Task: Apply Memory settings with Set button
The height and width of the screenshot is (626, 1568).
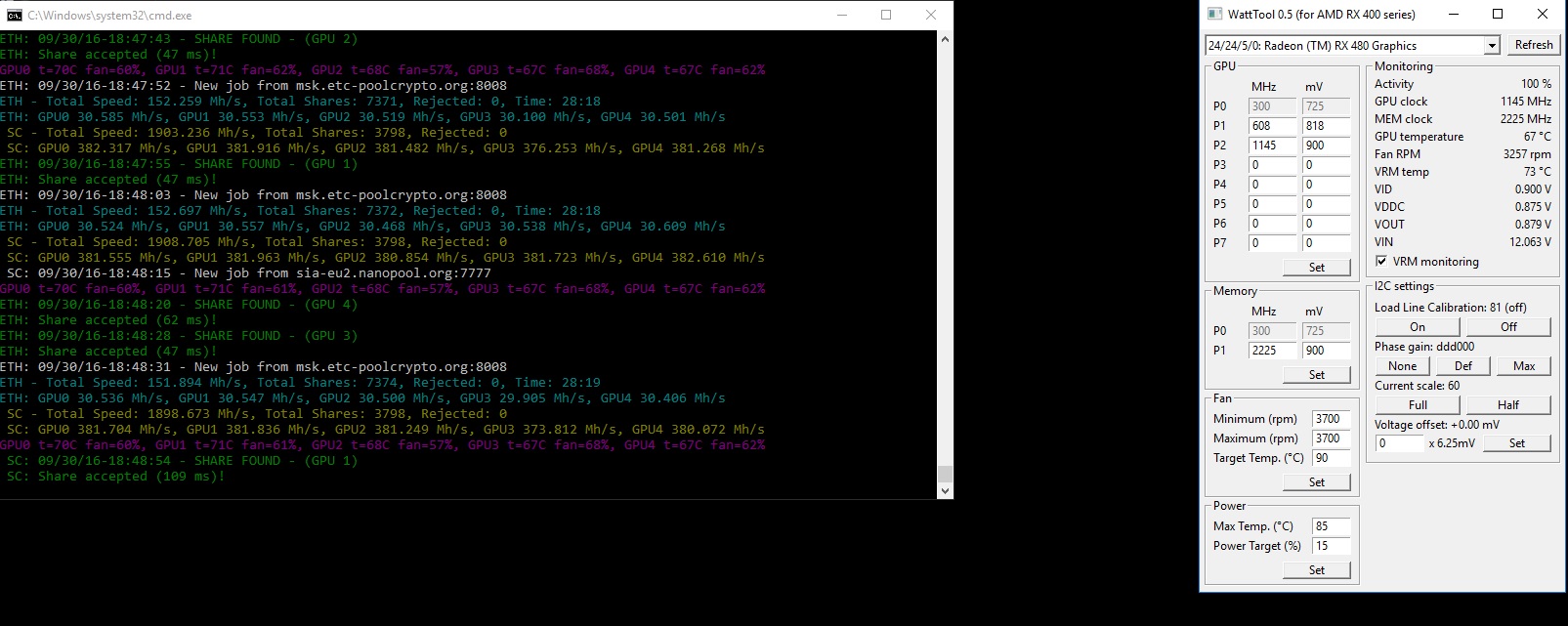Action: pos(1316,375)
